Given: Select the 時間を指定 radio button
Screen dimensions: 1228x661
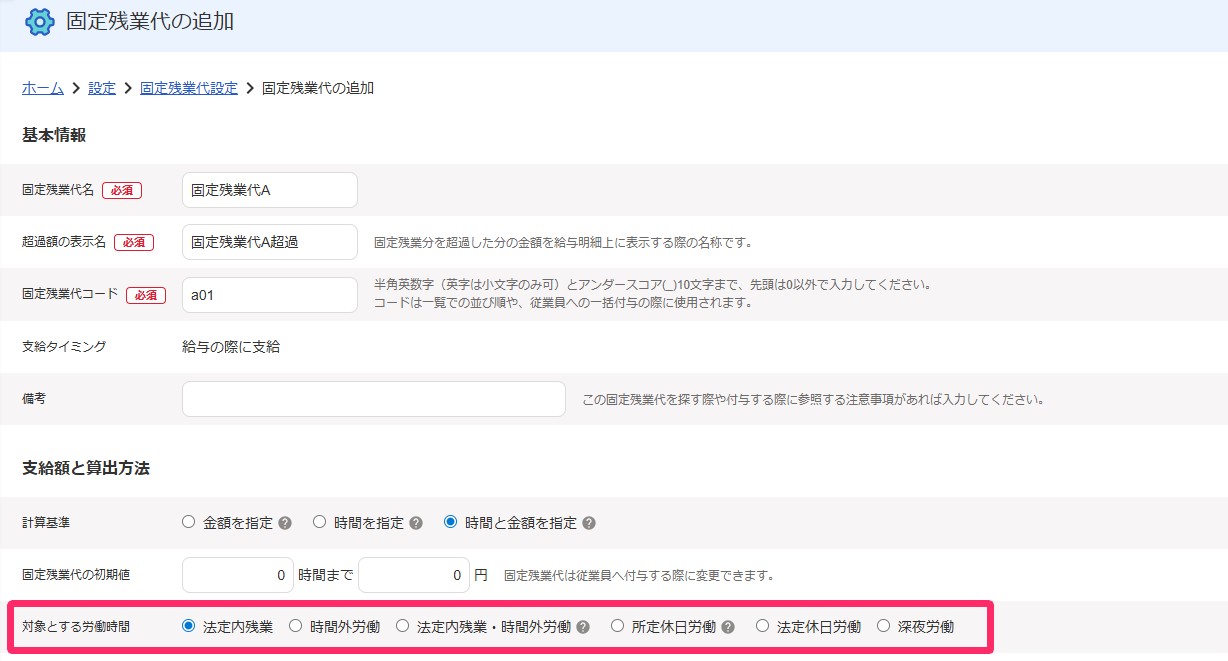Looking at the screenshot, I should click(320, 522).
